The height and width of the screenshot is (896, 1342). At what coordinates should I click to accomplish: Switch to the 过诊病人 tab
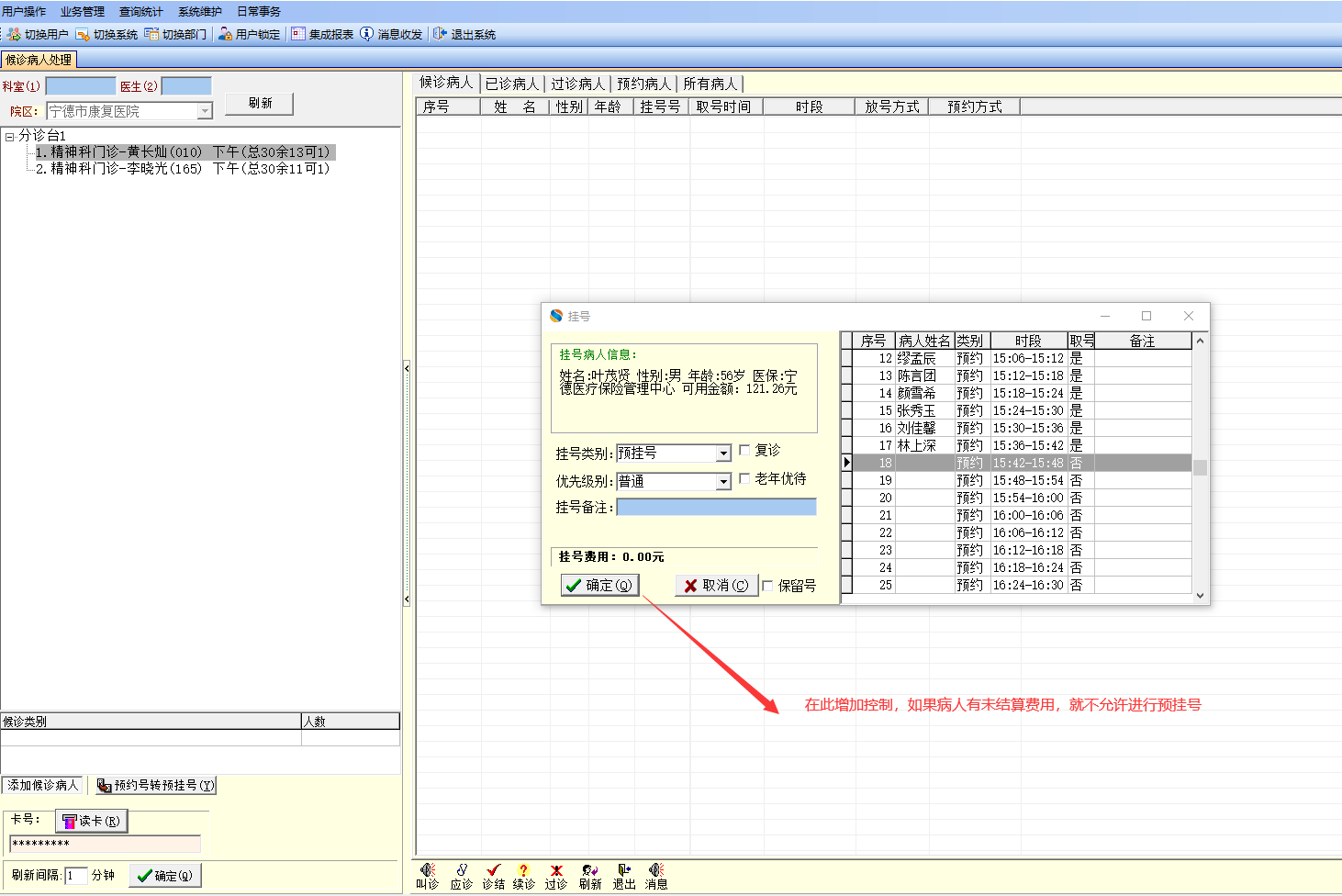coord(578,84)
